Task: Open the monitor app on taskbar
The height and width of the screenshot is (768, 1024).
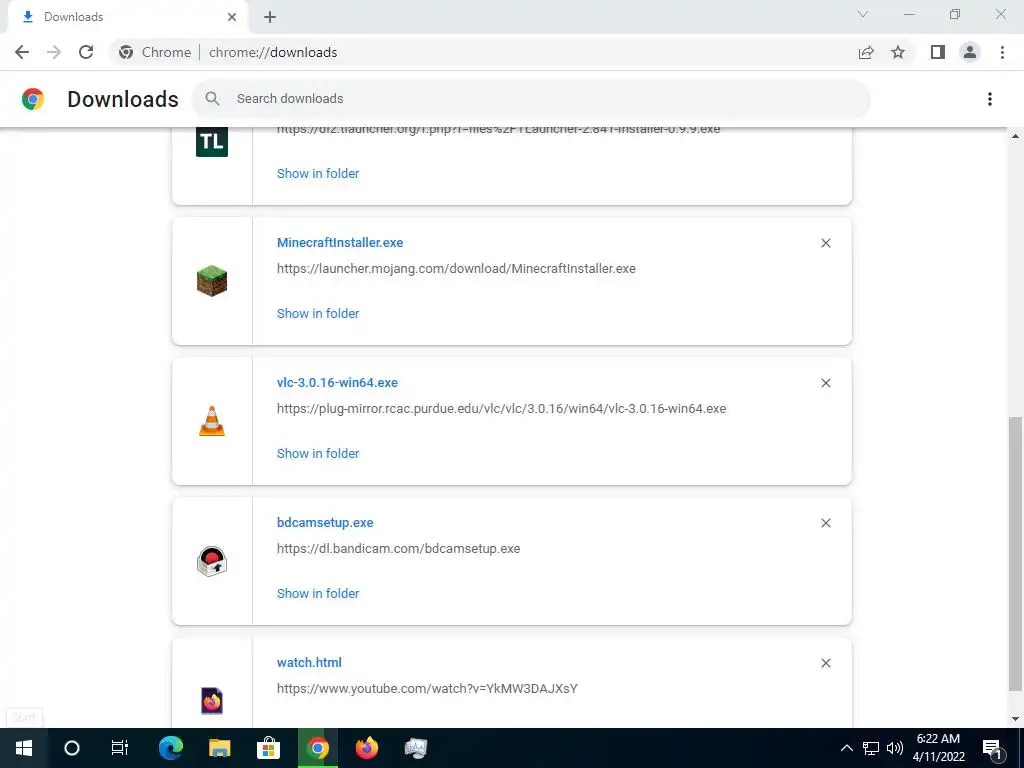Action: pyautogui.click(x=416, y=748)
